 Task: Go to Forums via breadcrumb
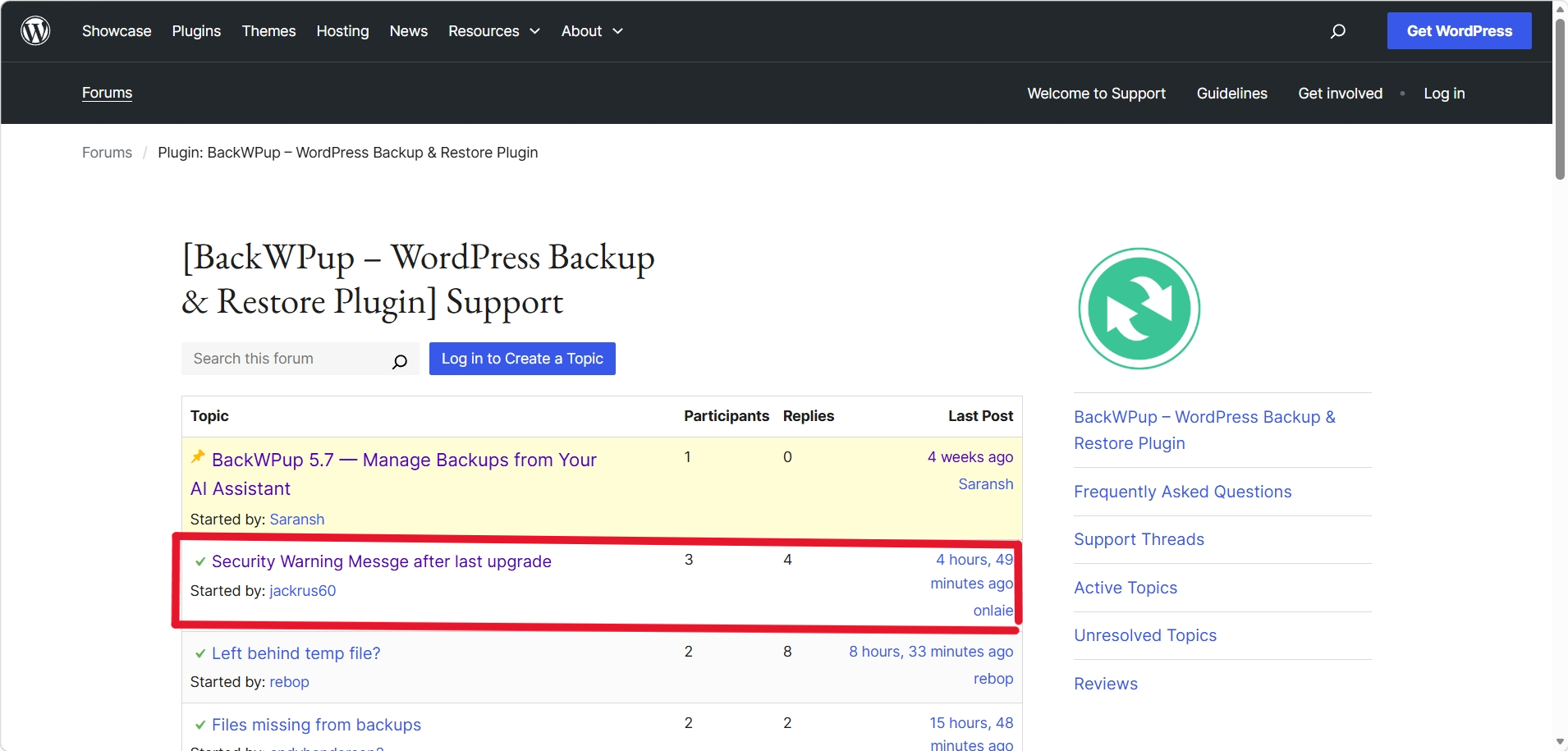(107, 153)
